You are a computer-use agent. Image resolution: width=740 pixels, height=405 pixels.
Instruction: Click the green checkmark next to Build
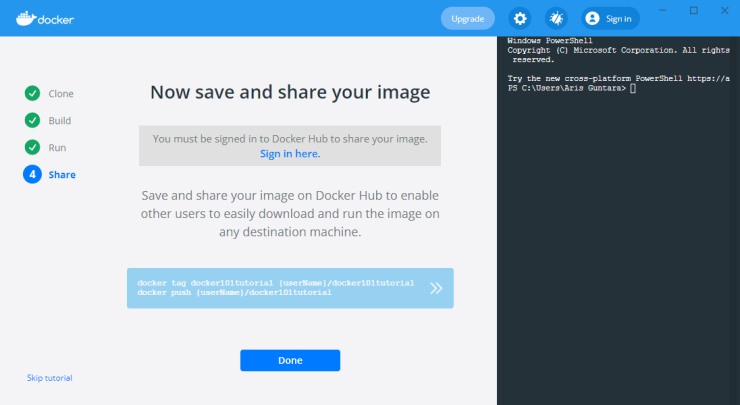click(33, 120)
